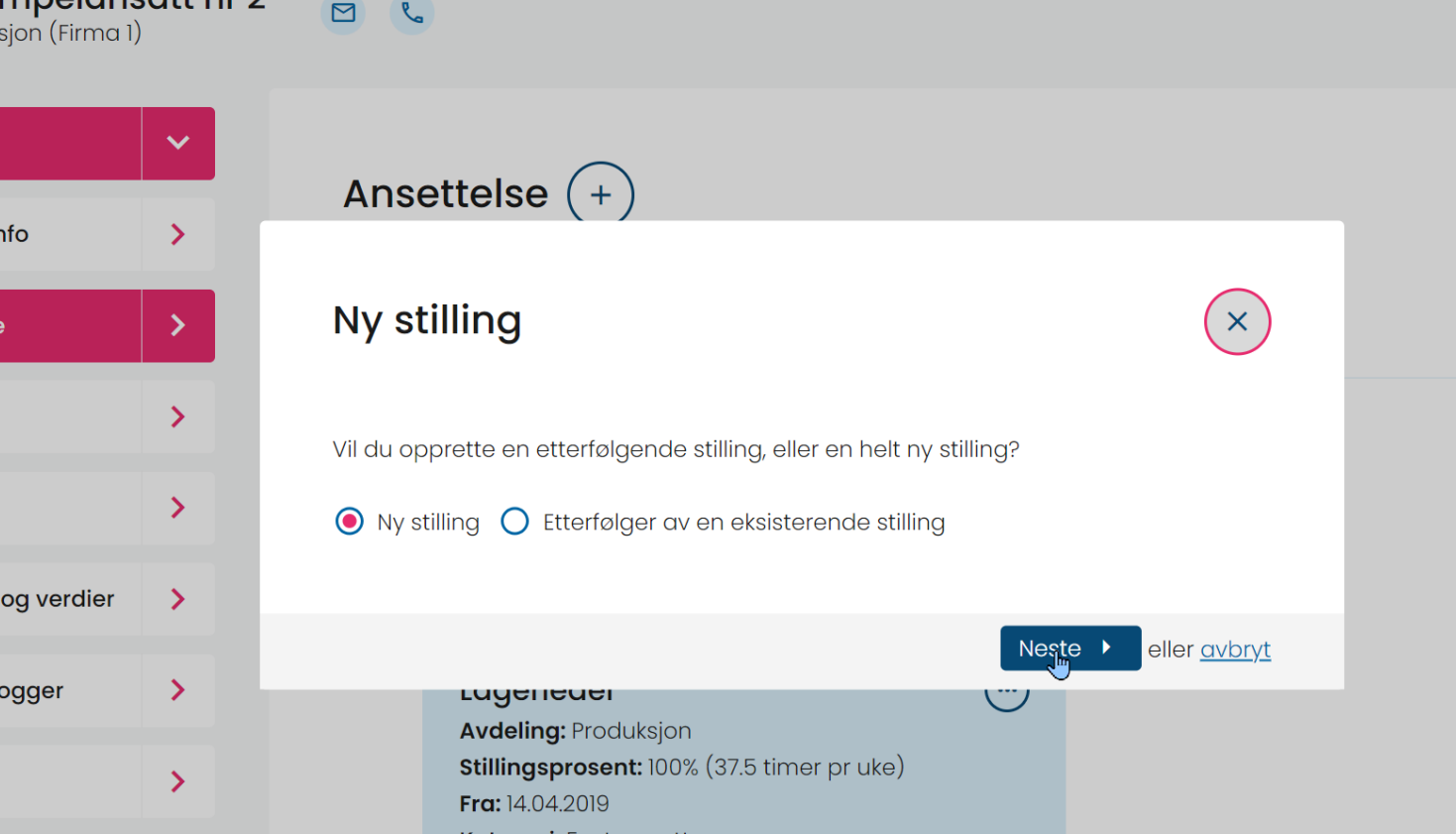Select Etterfølger av en eksisterende stilling radio
Image resolution: width=1456 pixels, height=834 pixels.
[x=514, y=522]
